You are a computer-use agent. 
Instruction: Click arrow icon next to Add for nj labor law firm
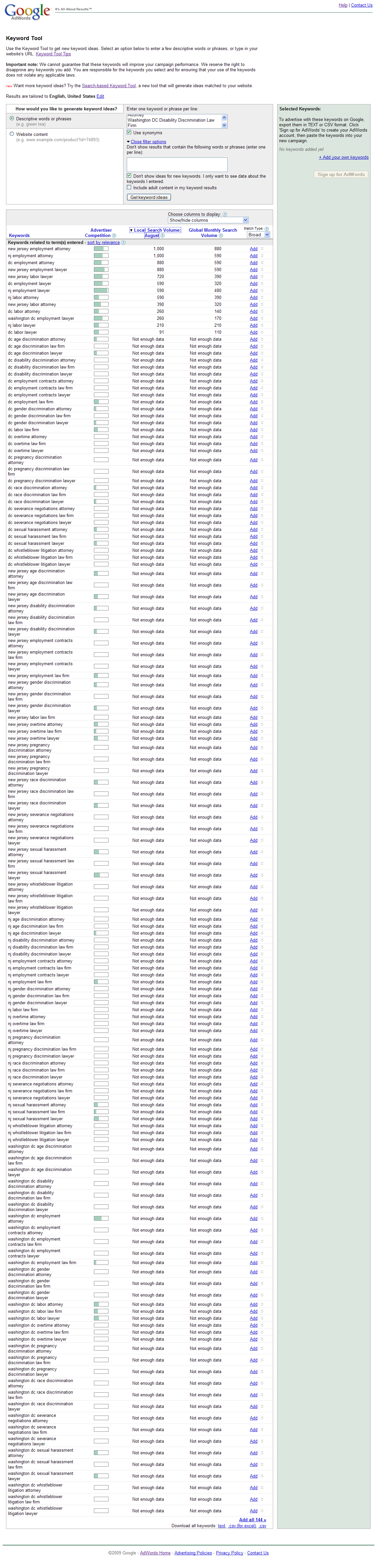tap(262, 1010)
